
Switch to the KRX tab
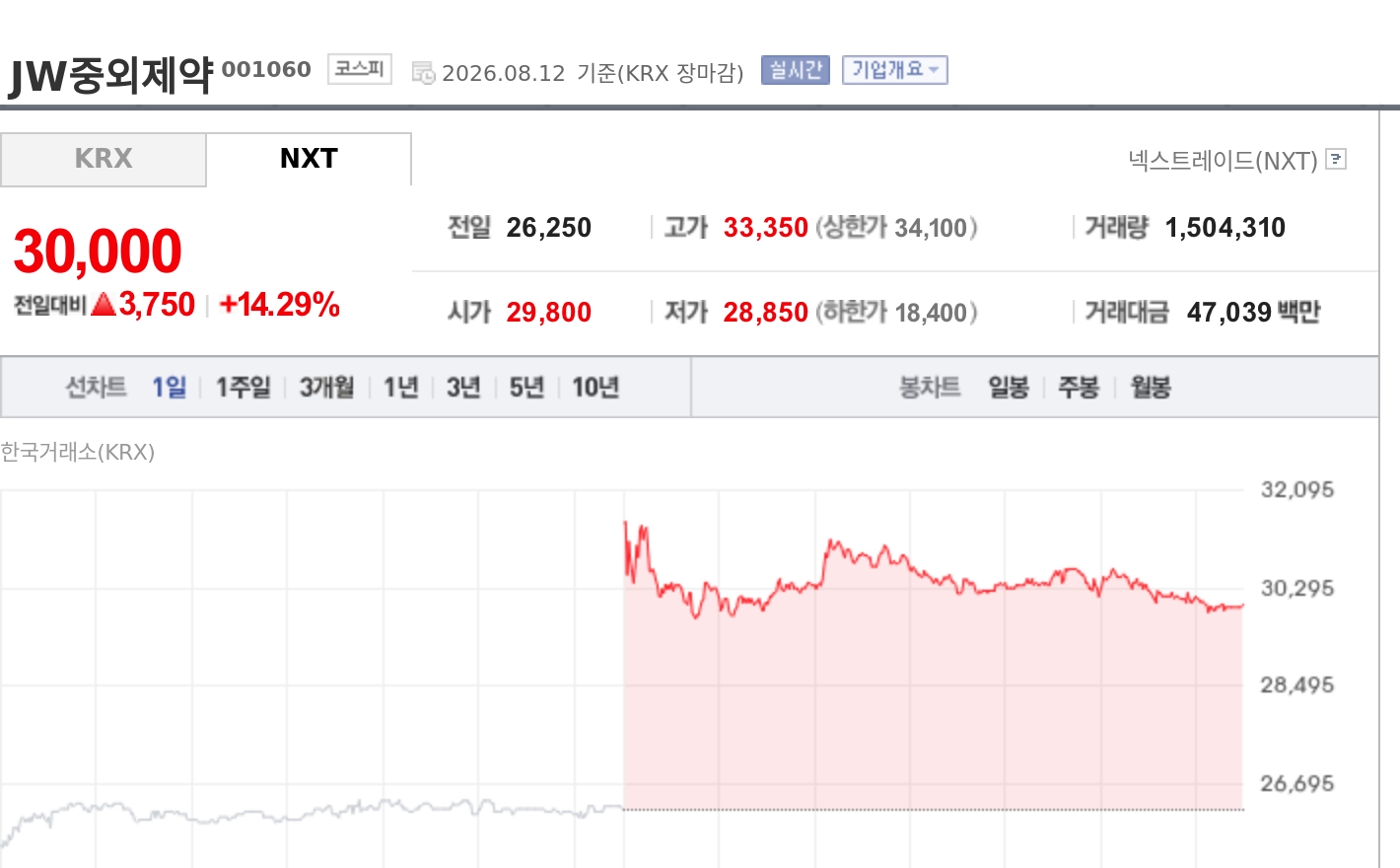click(104, 159)
